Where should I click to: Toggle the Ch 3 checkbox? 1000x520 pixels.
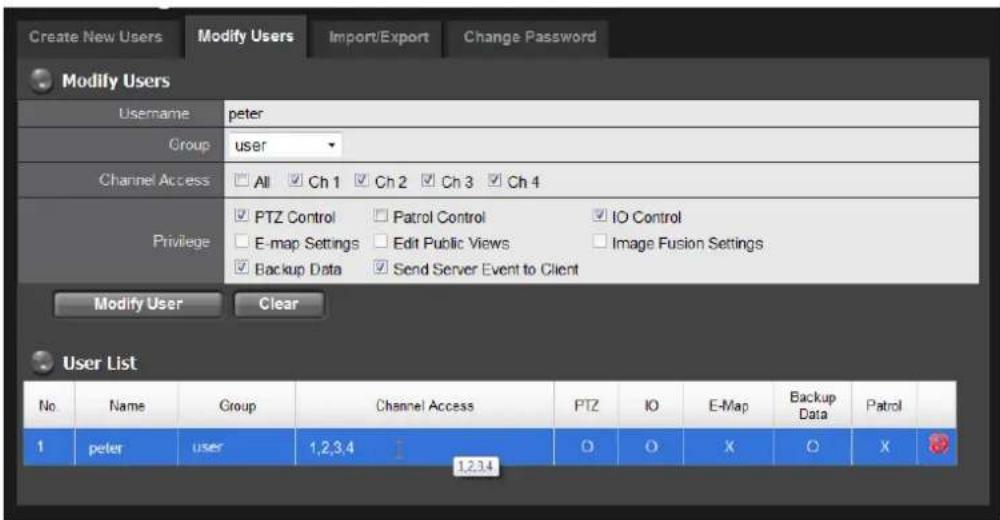428,181
